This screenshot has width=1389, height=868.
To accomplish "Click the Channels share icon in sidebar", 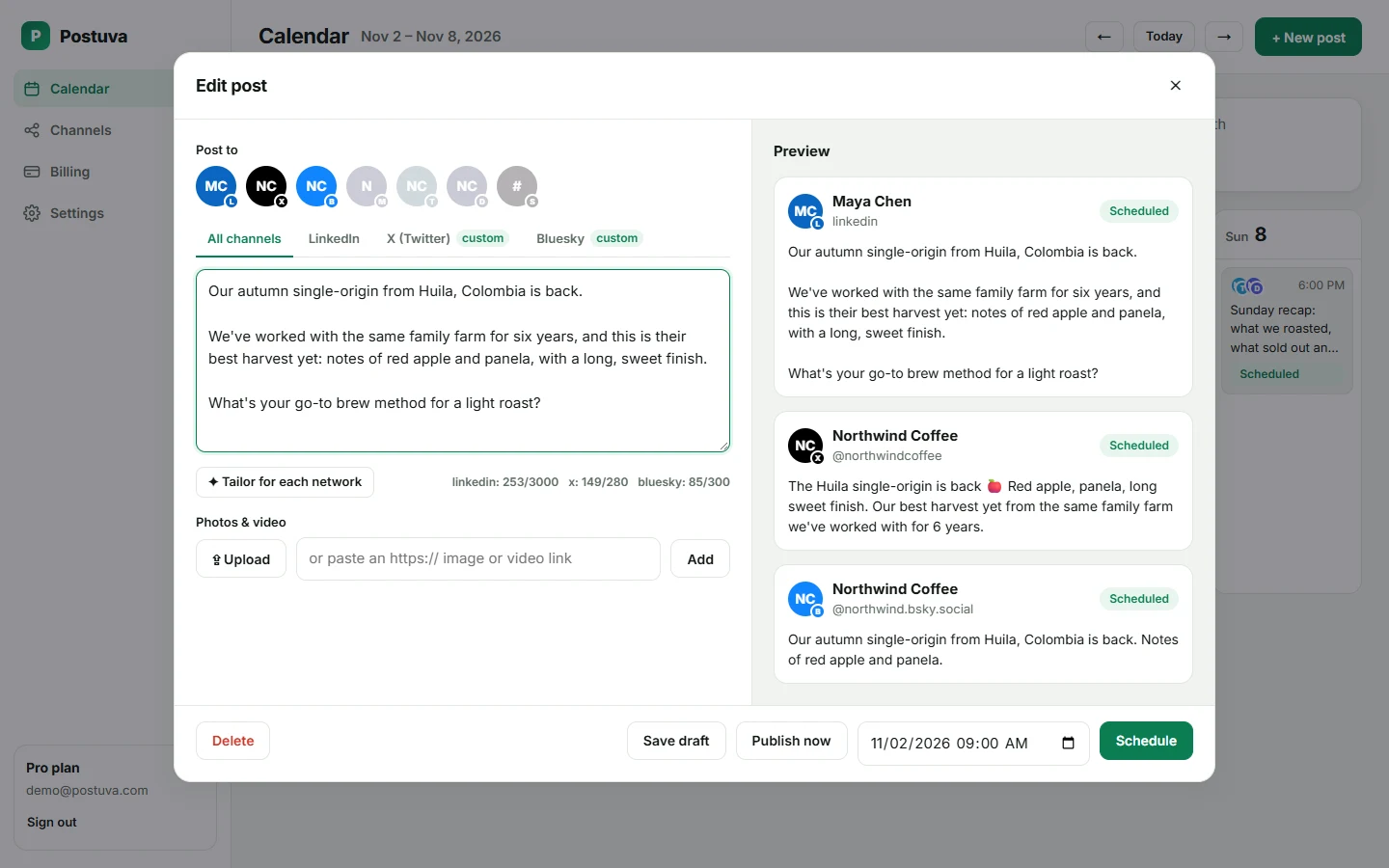I will coord(32,130).
